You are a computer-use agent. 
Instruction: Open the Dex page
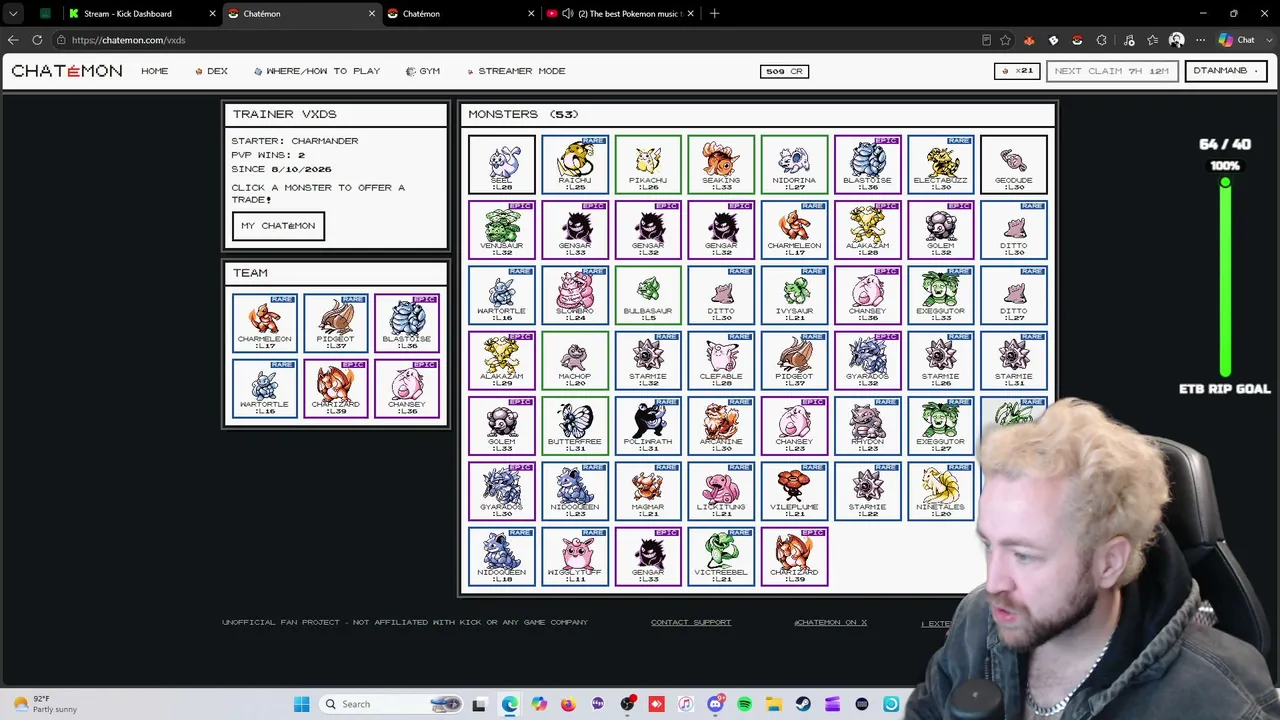pos(211,71)
